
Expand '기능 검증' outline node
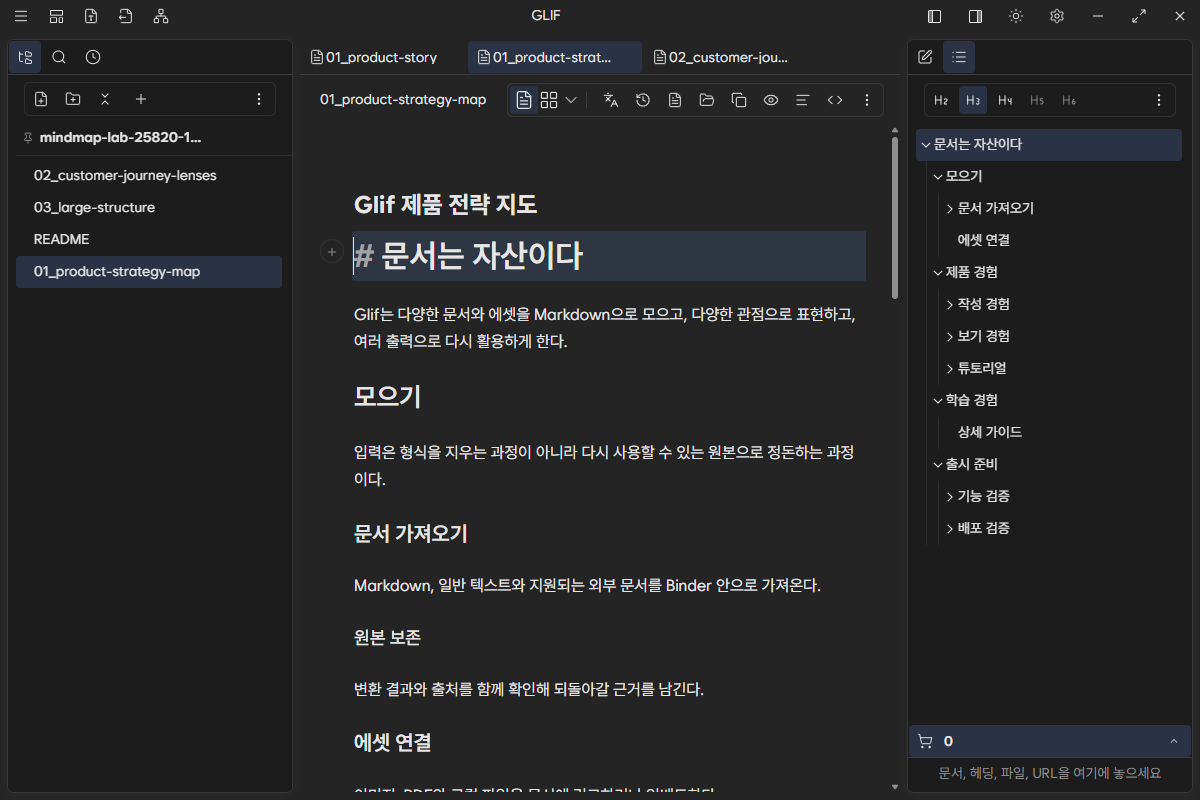949,496
